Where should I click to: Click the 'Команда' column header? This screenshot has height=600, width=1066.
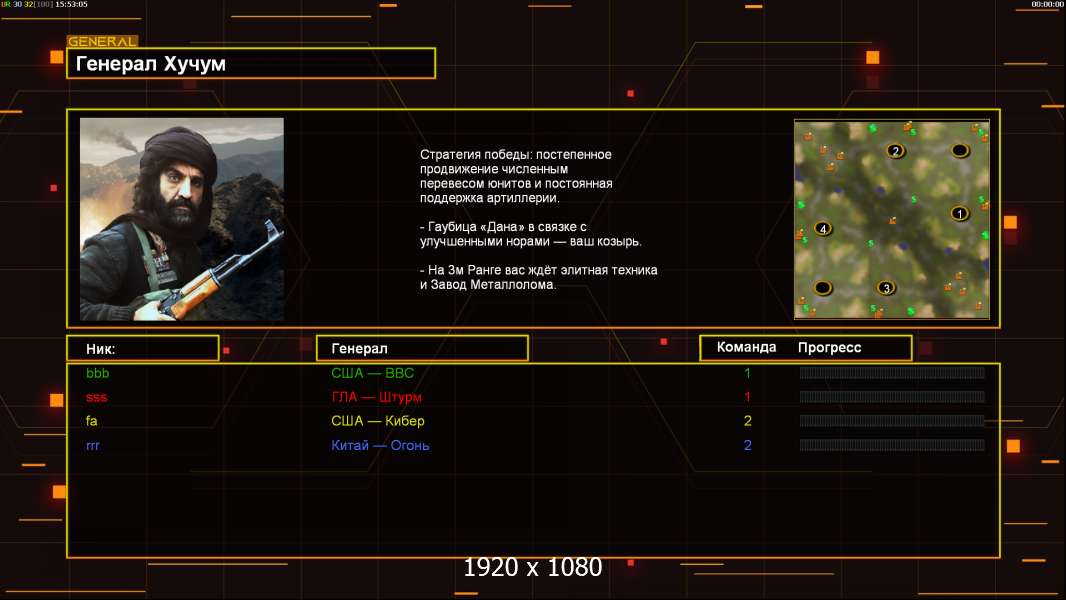(x=746, y=347)
